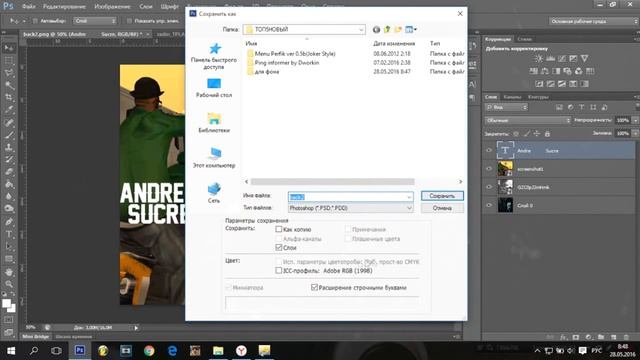This screenshot has width=640, height=360.
Task: Select the Lasso tool
Action: tap(9, 73)
